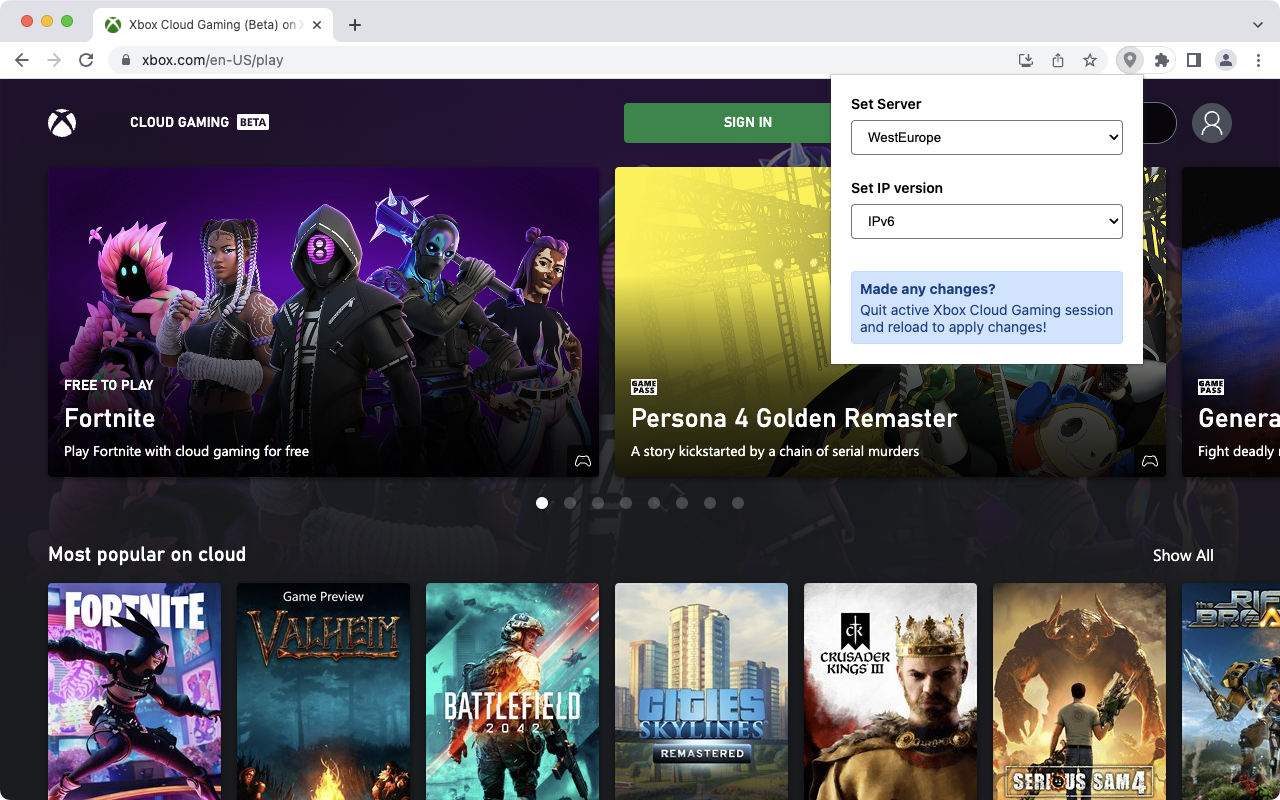Click the 'Made any changes?' notice text
The height and width of the screenshot is (800, 1280).
click(x=928, y=289)
